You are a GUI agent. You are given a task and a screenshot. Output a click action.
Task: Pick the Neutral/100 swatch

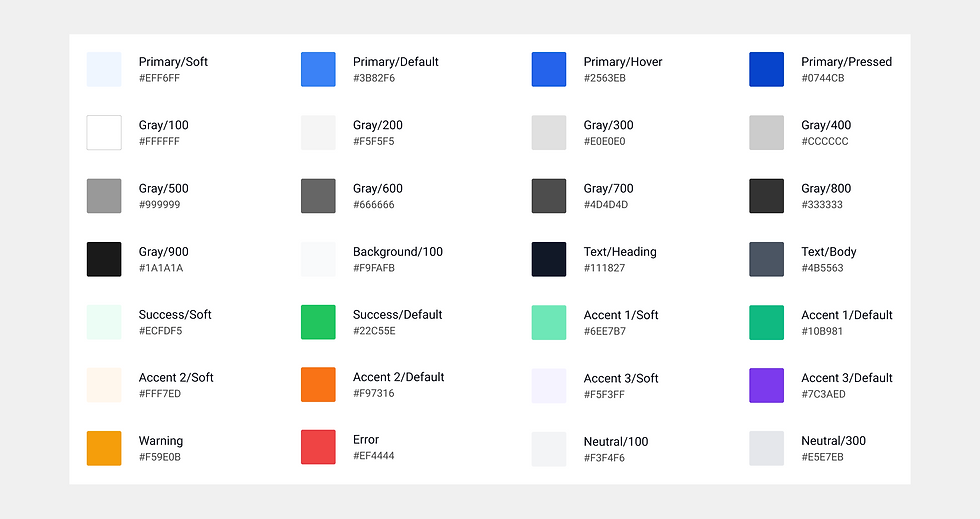pyautogui.click(x=549, y=449)
